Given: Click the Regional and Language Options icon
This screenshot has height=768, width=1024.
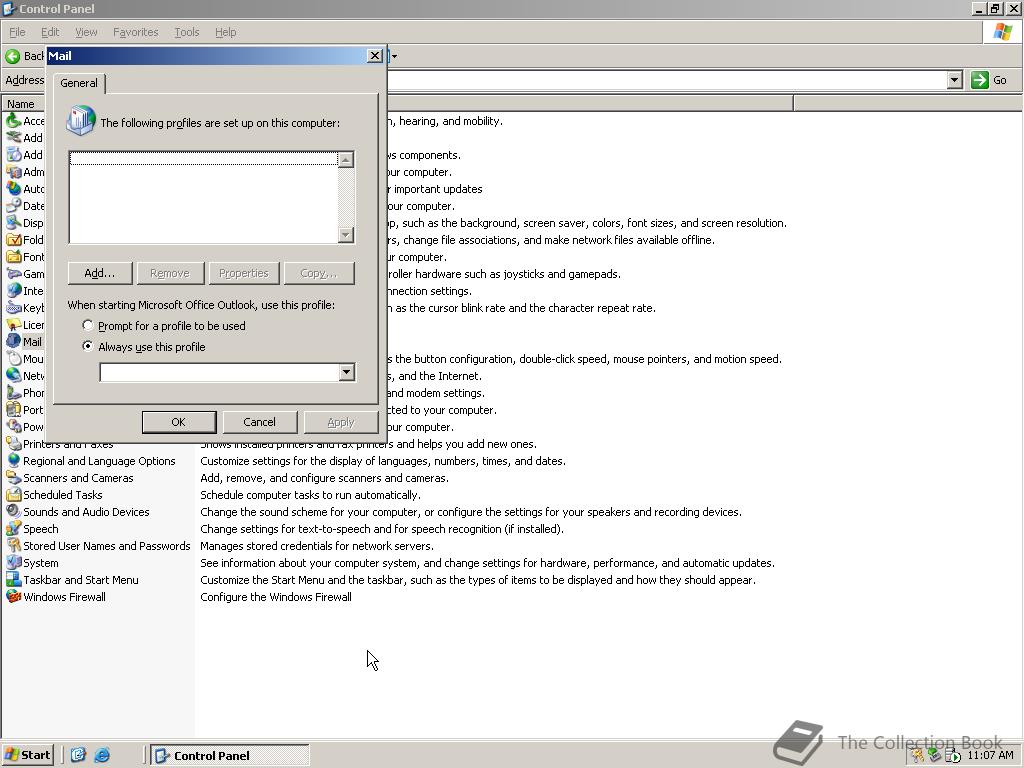Looking at the screenshot, I should [13, 460].
